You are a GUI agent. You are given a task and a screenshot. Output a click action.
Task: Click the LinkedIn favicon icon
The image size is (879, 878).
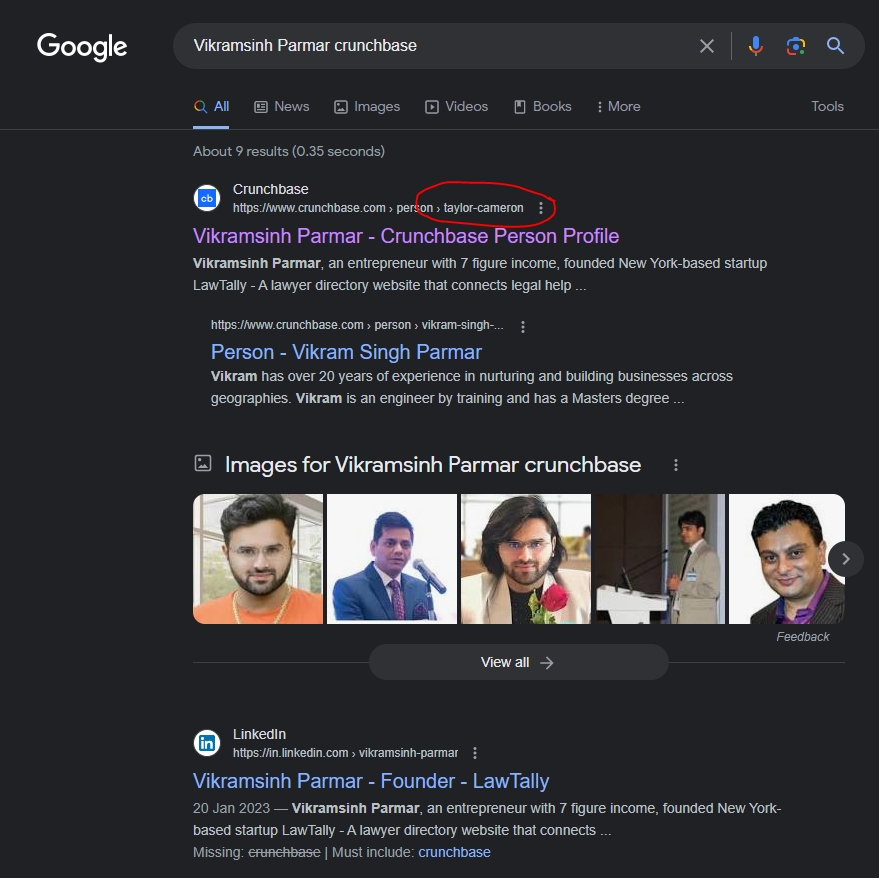[x=207, y=743]
